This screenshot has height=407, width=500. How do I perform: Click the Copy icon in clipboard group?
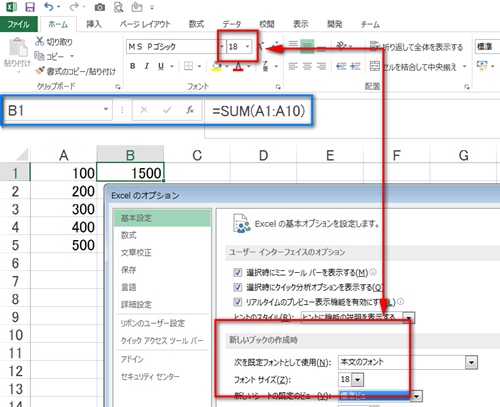tap(39, 56)
